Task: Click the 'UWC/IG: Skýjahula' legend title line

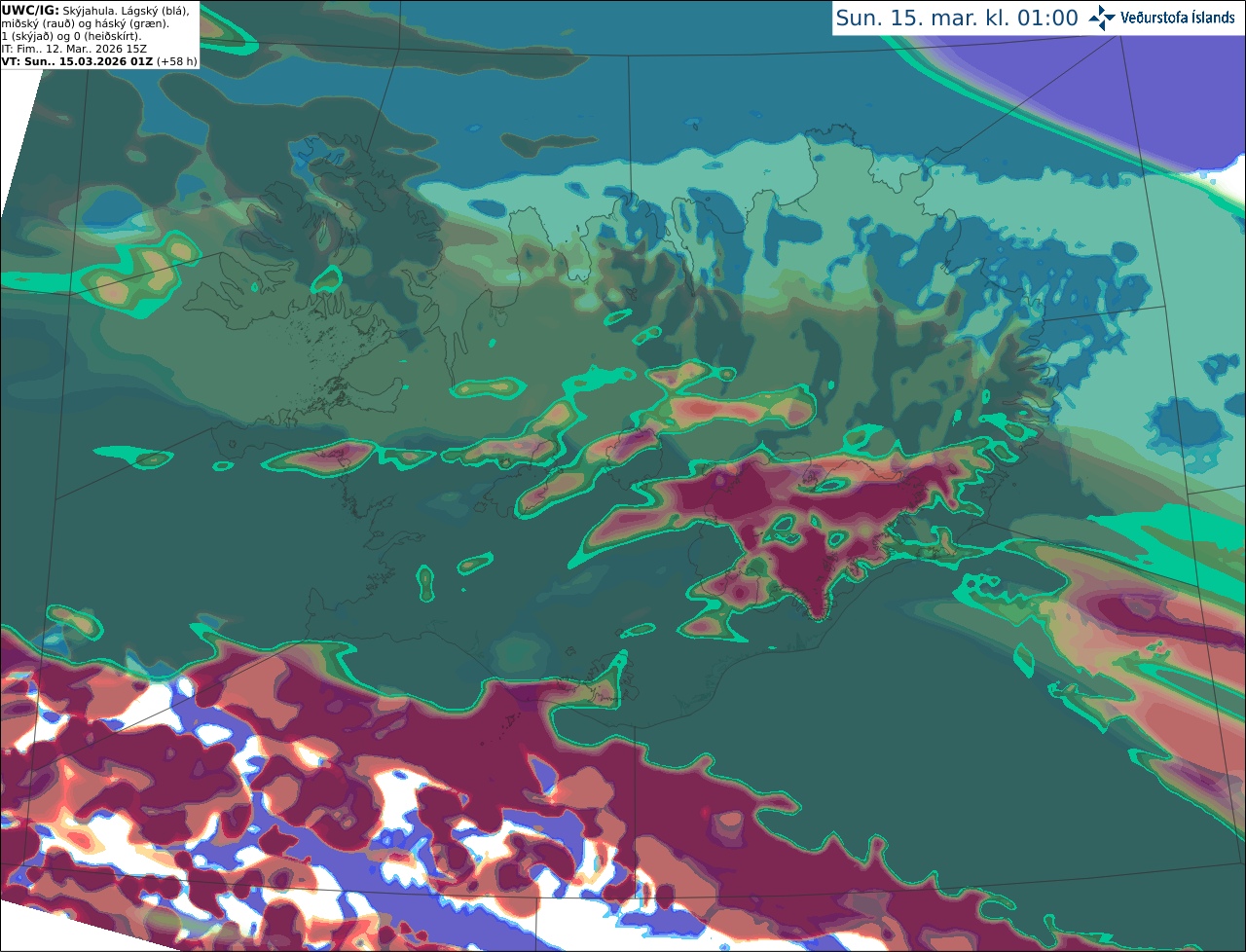Action: pyautogui.click(x=95, y=10)
